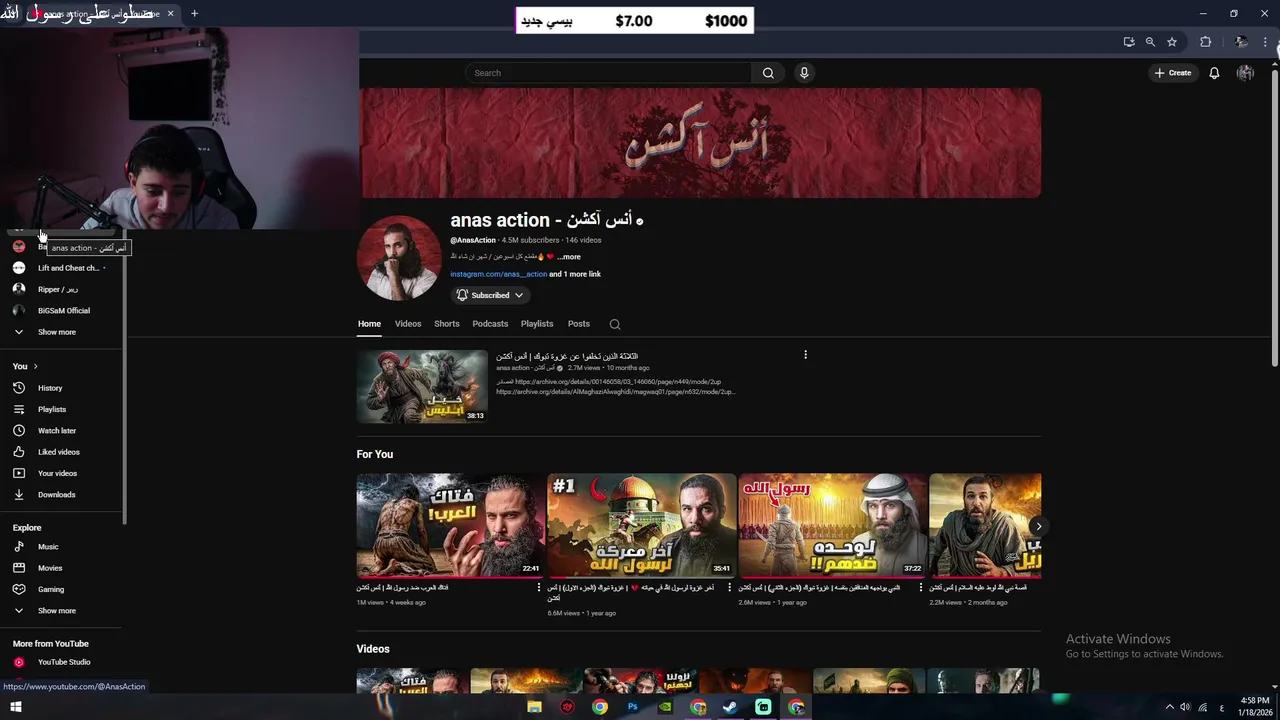Open Steam from the taskbar
This screenshot has height=720, width=1280.
730,707
